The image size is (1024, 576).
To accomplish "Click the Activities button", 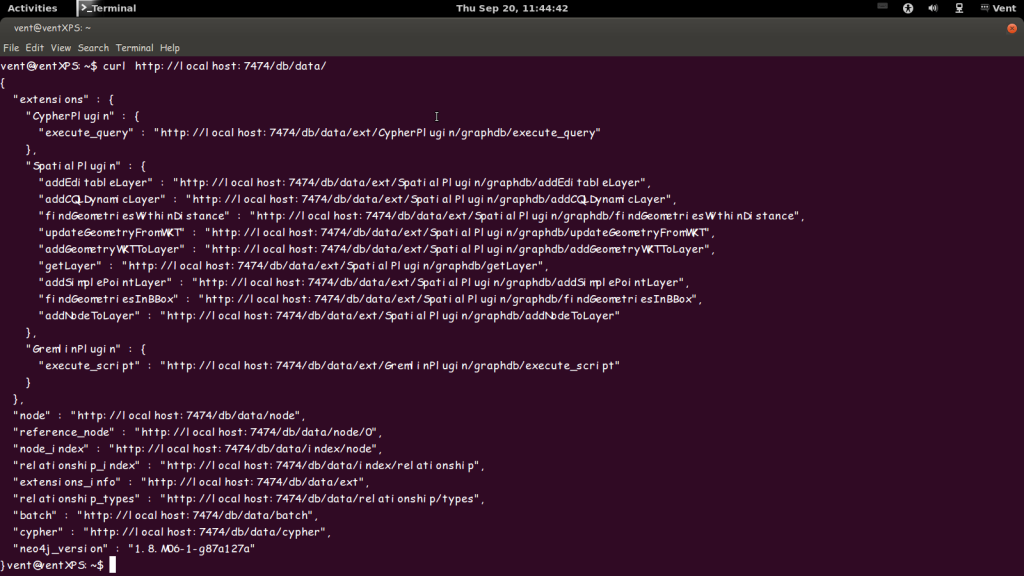I will coord(32,8).
